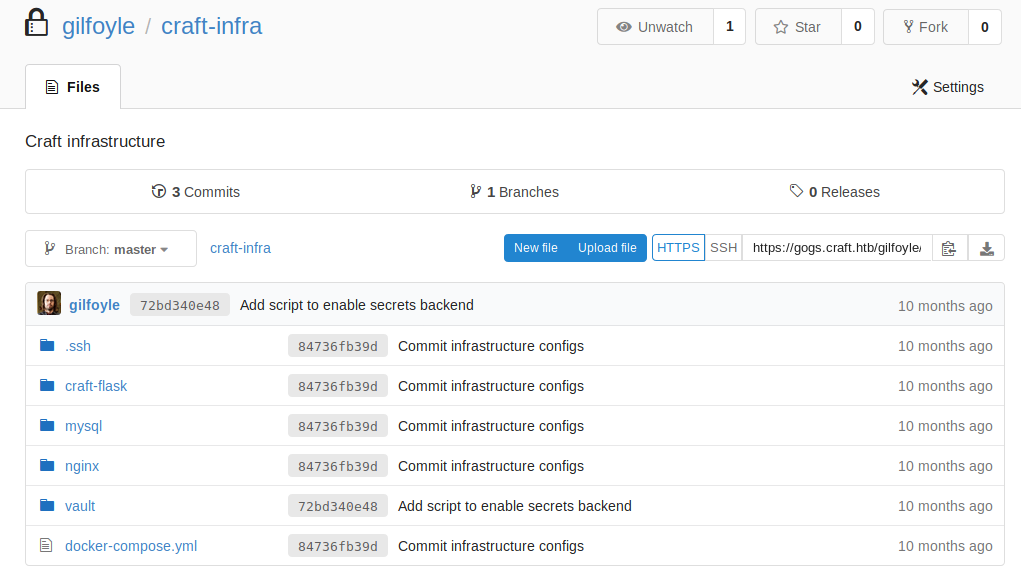The height and width of the screenshot is (573, 1021).
Task: Star this repository
Action: (797, 27)
